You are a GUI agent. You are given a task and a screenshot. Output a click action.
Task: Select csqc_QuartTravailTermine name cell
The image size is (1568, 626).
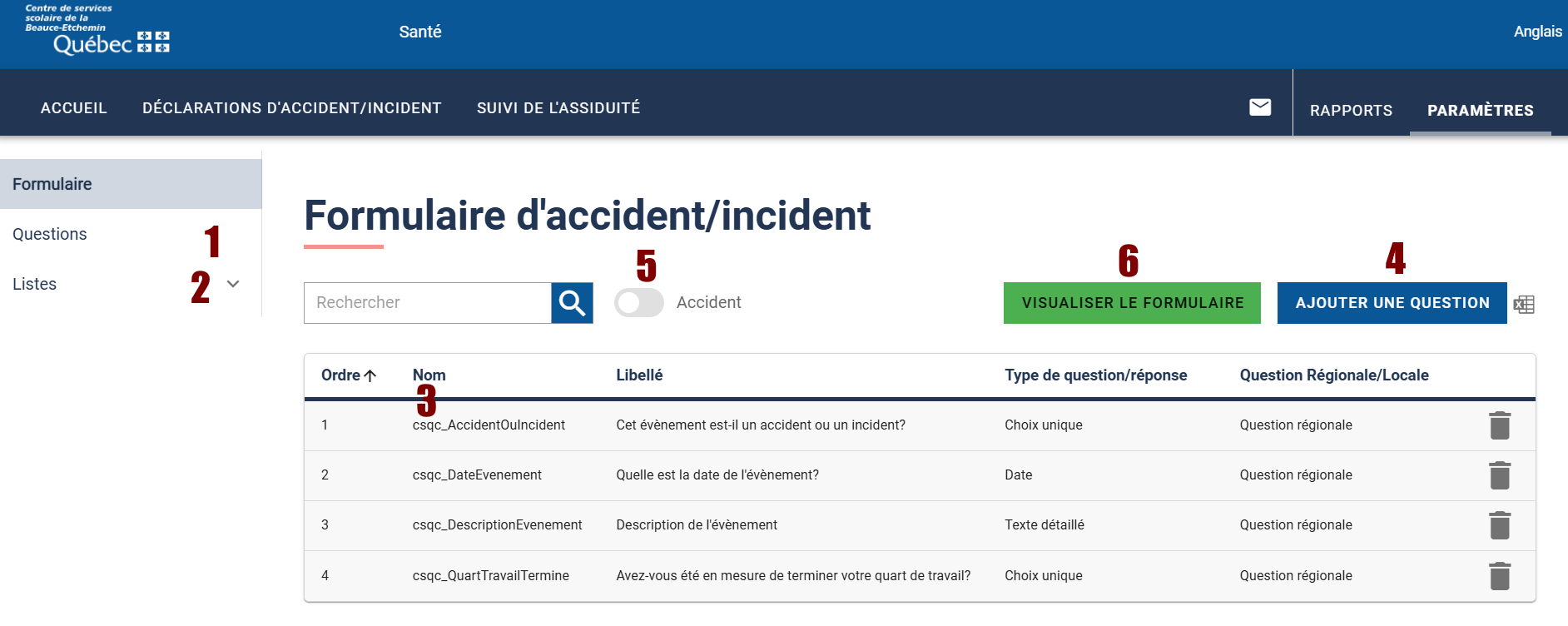491,576
